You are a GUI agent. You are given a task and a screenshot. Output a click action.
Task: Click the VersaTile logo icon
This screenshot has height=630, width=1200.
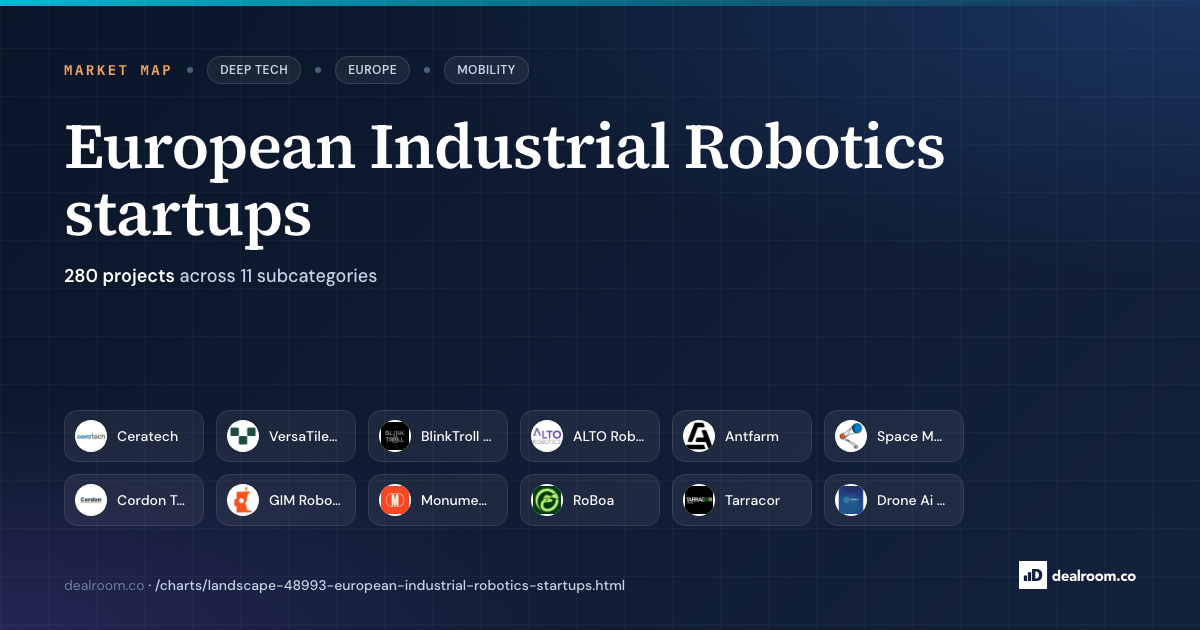pyautogui.click(x=243, y=436)
